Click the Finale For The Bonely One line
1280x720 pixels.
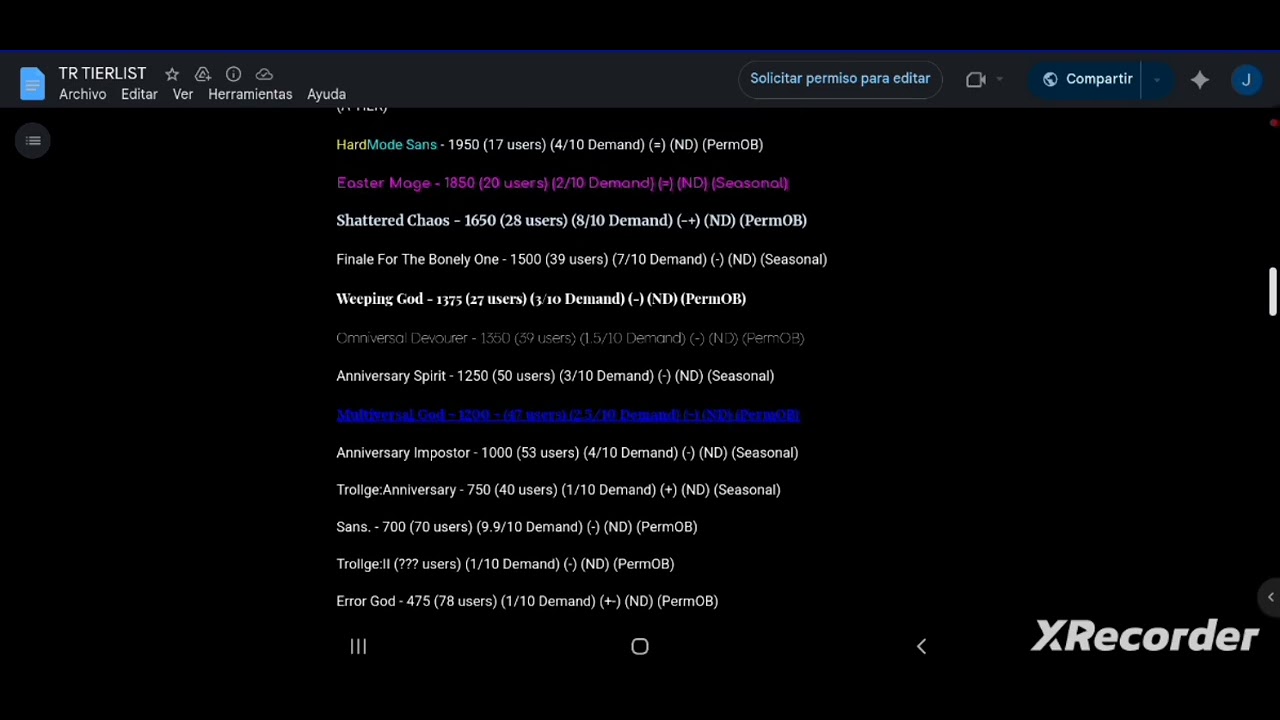pyautogui.click(x=582, y=260)
